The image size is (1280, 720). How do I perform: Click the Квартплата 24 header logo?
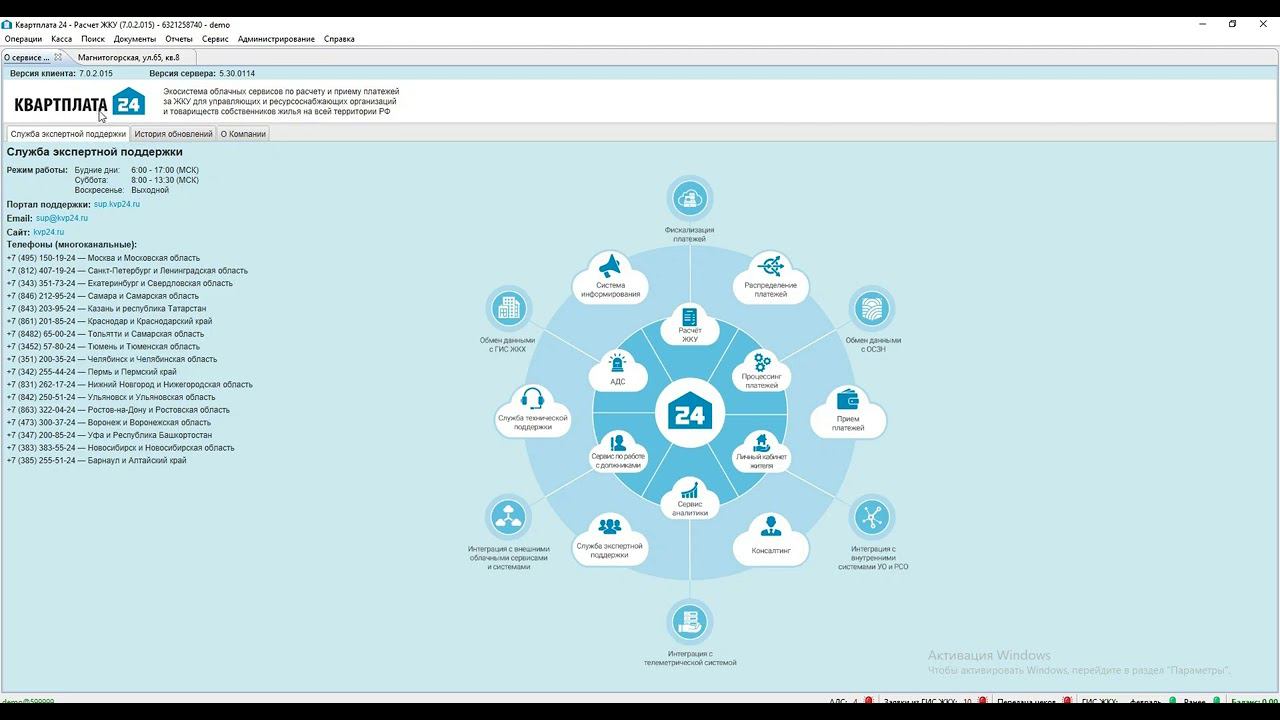pyautogui.click(x=80, y=103)
